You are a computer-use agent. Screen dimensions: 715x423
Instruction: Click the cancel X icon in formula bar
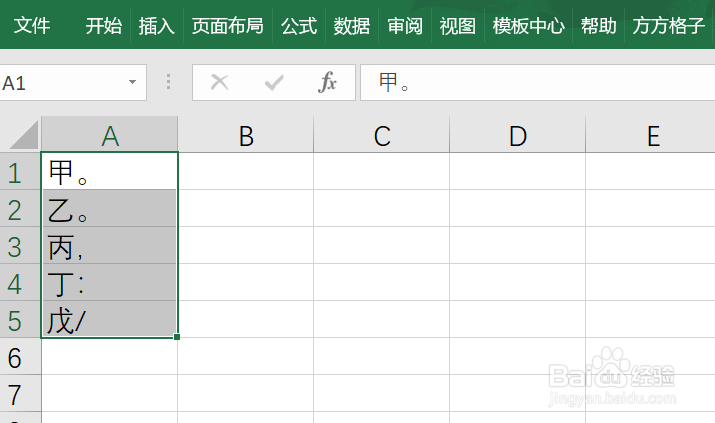[219, 83]
